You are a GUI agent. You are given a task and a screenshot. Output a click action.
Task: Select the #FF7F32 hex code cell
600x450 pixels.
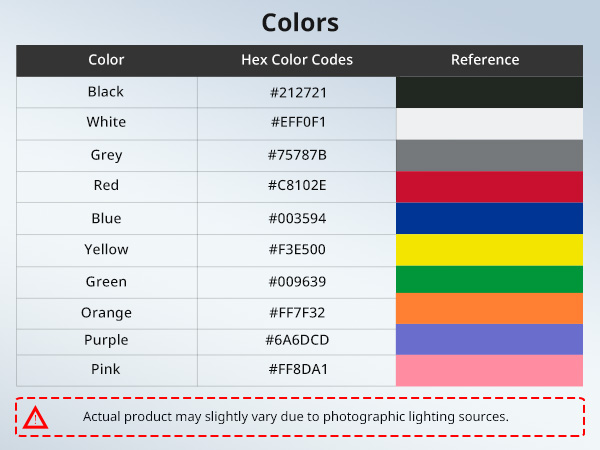pos(297,313)
